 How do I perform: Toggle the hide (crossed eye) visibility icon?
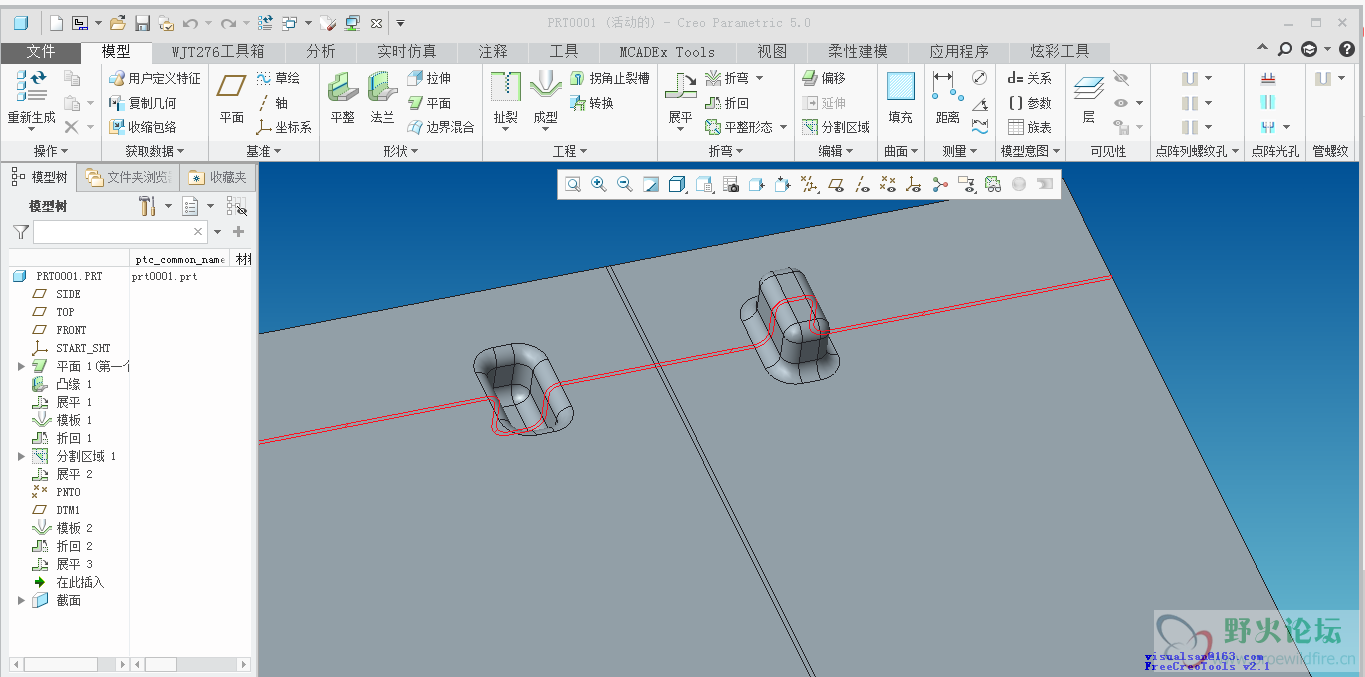[x=1121, y=78]
